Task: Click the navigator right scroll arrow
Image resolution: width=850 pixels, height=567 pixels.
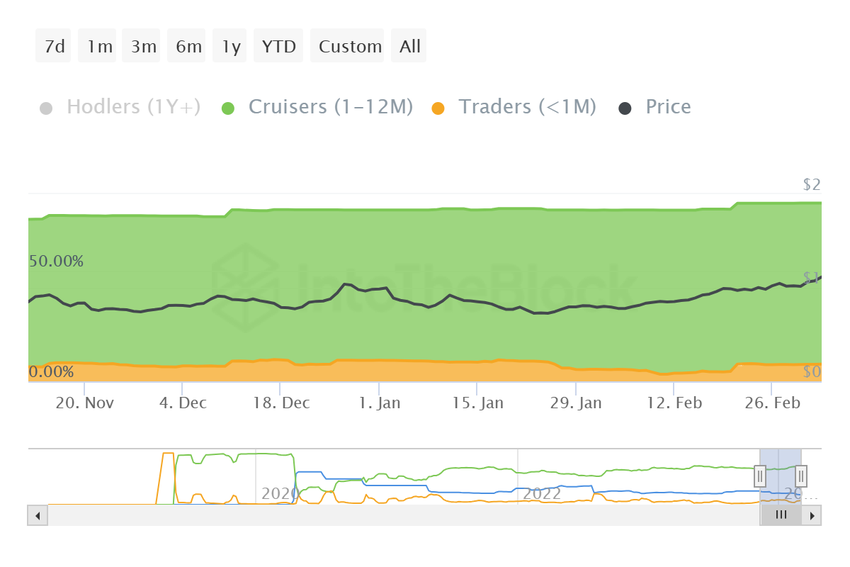Action: [812, 516]
